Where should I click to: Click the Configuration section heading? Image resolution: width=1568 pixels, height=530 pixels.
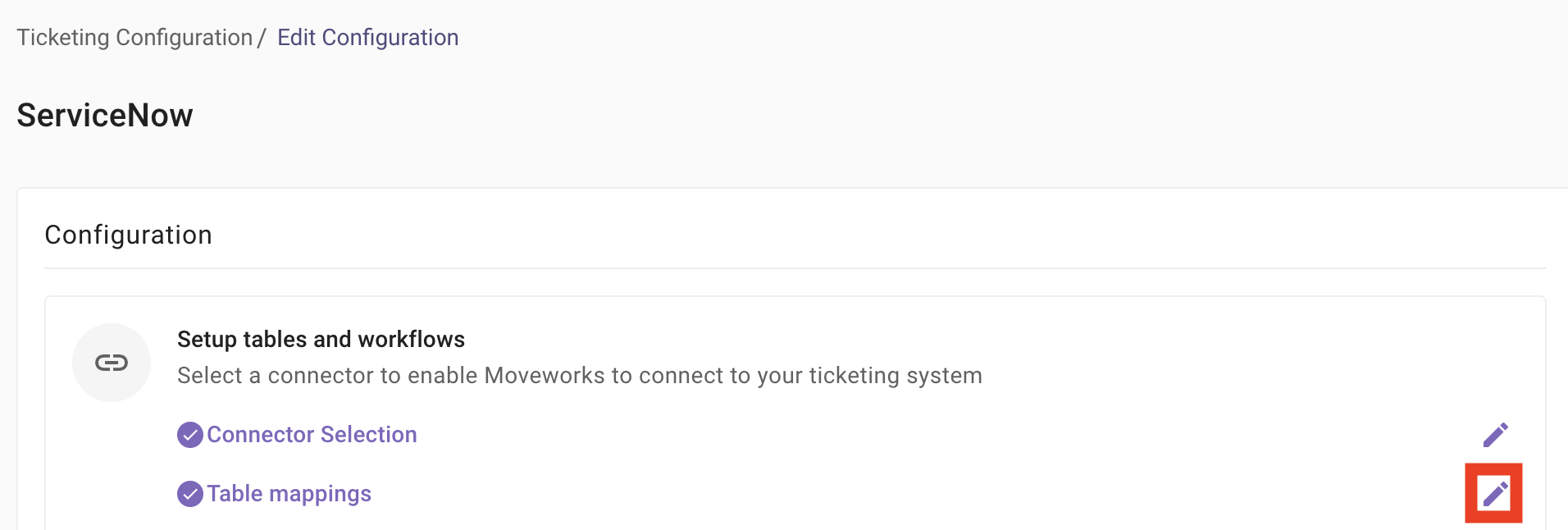128,235
